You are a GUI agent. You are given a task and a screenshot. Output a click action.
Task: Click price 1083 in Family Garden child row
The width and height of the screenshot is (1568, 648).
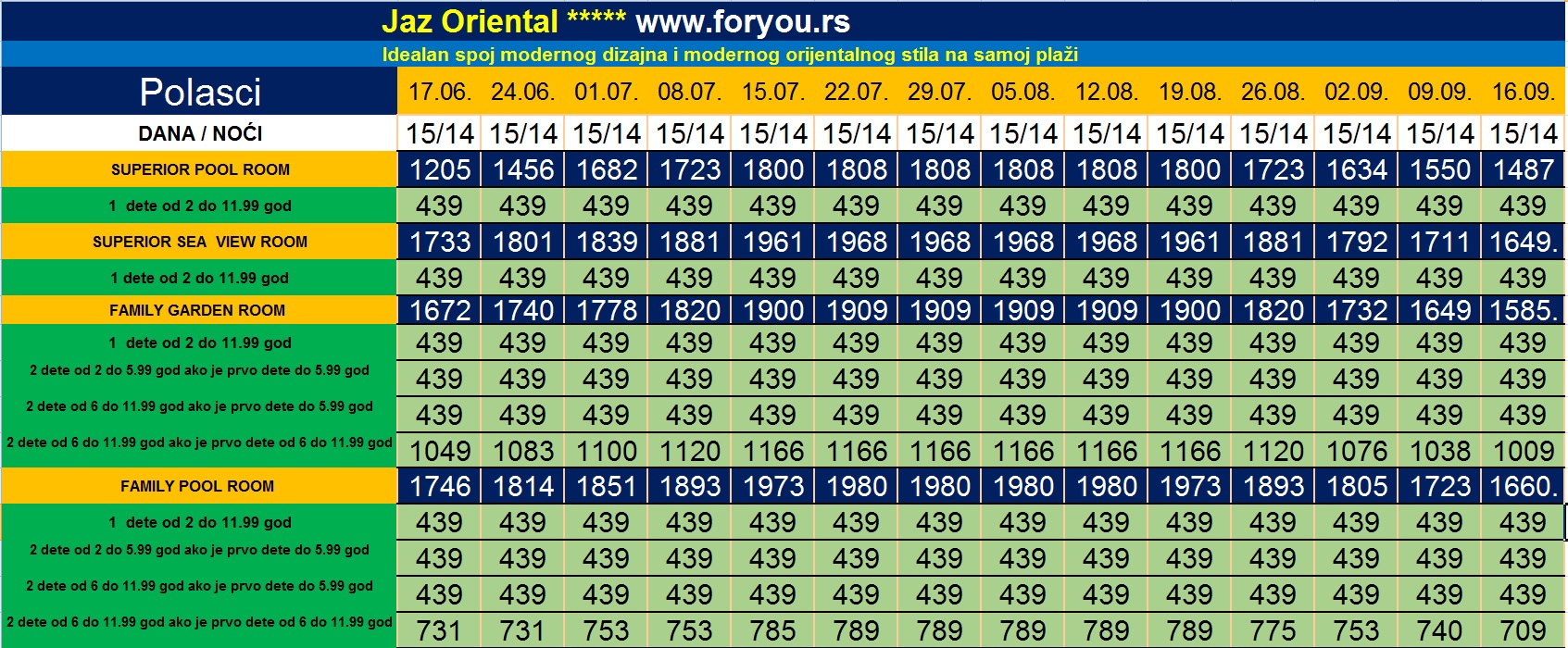pyautogui.click(x=523, y=451)
